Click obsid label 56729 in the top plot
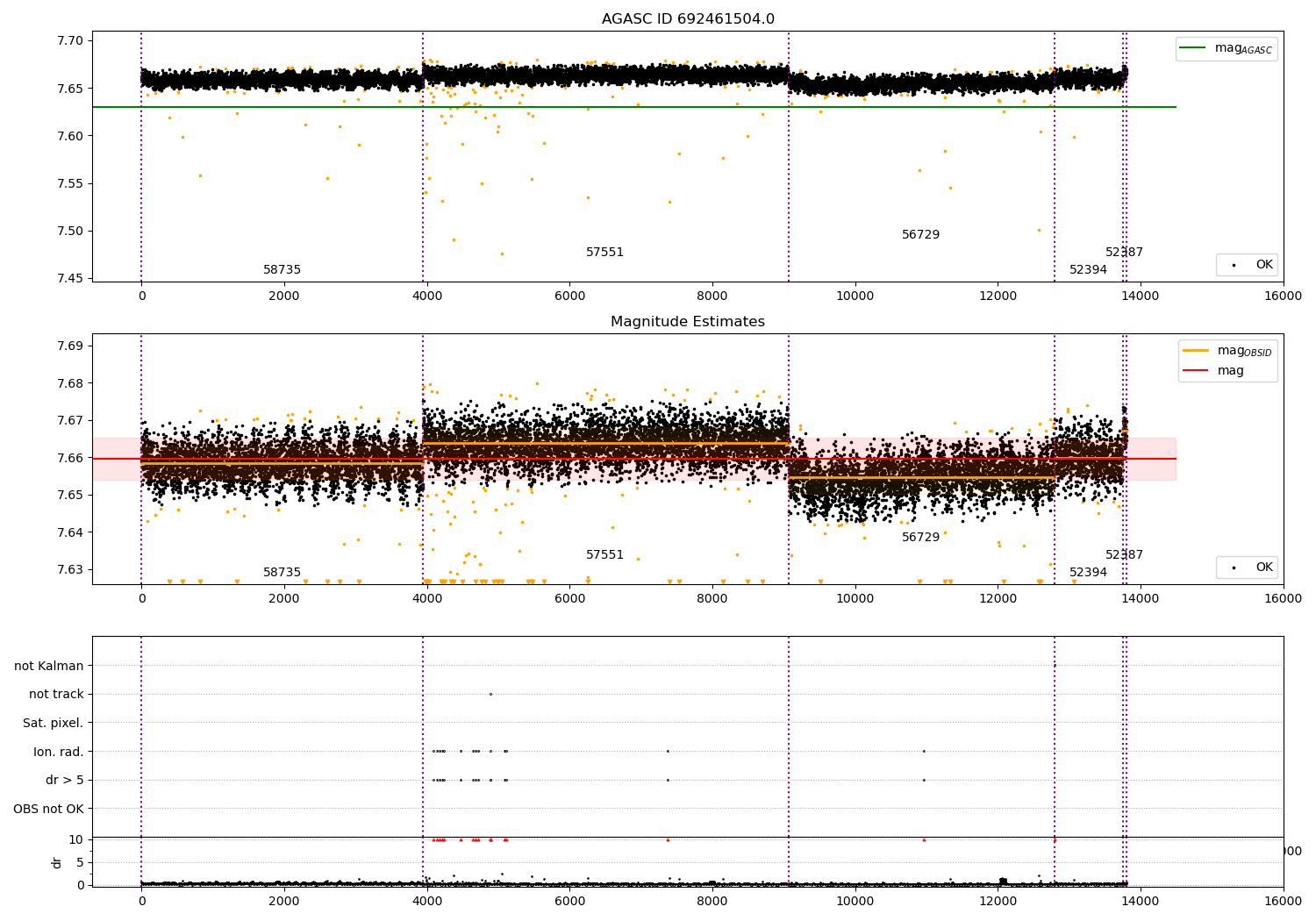1316x921 pixels. pos(920,235)
